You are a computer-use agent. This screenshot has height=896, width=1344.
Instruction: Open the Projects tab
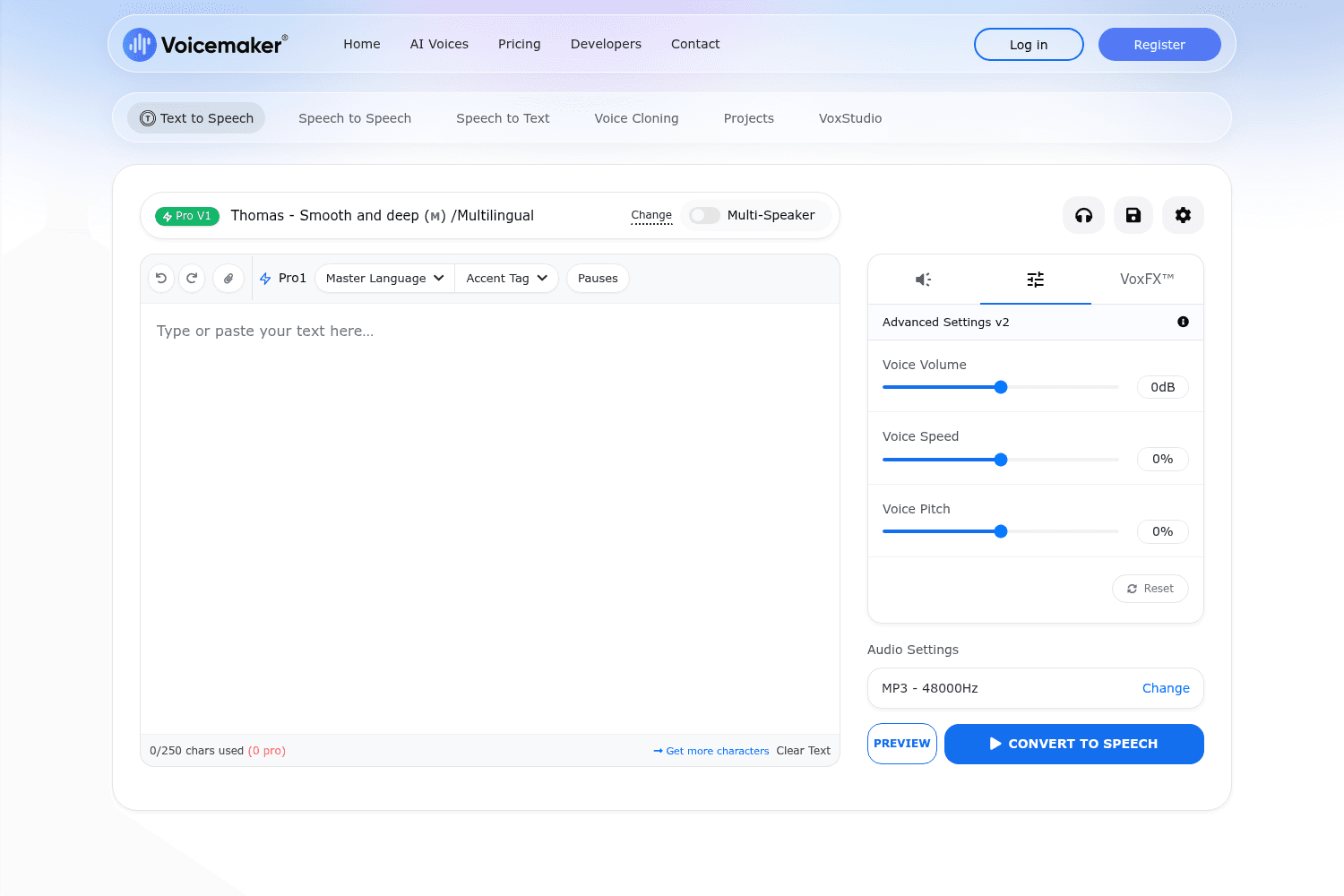749,118
